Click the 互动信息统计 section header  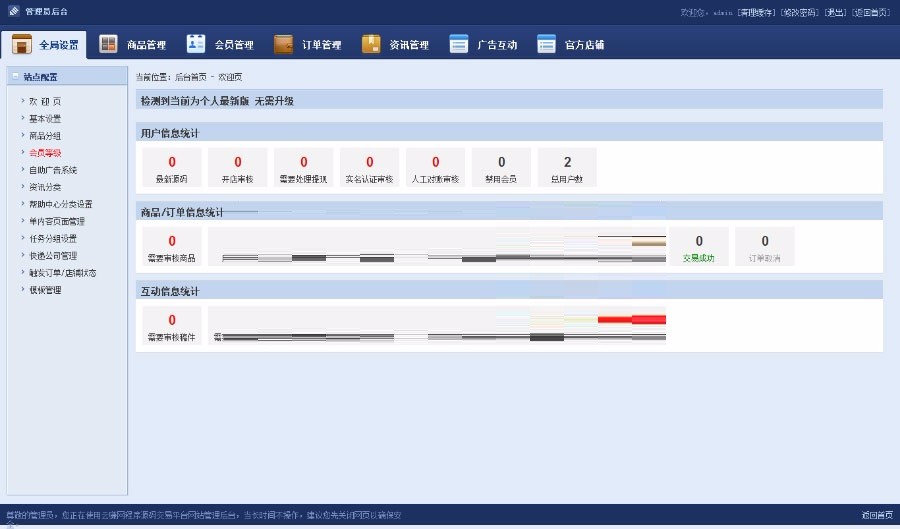pos(509,291)
